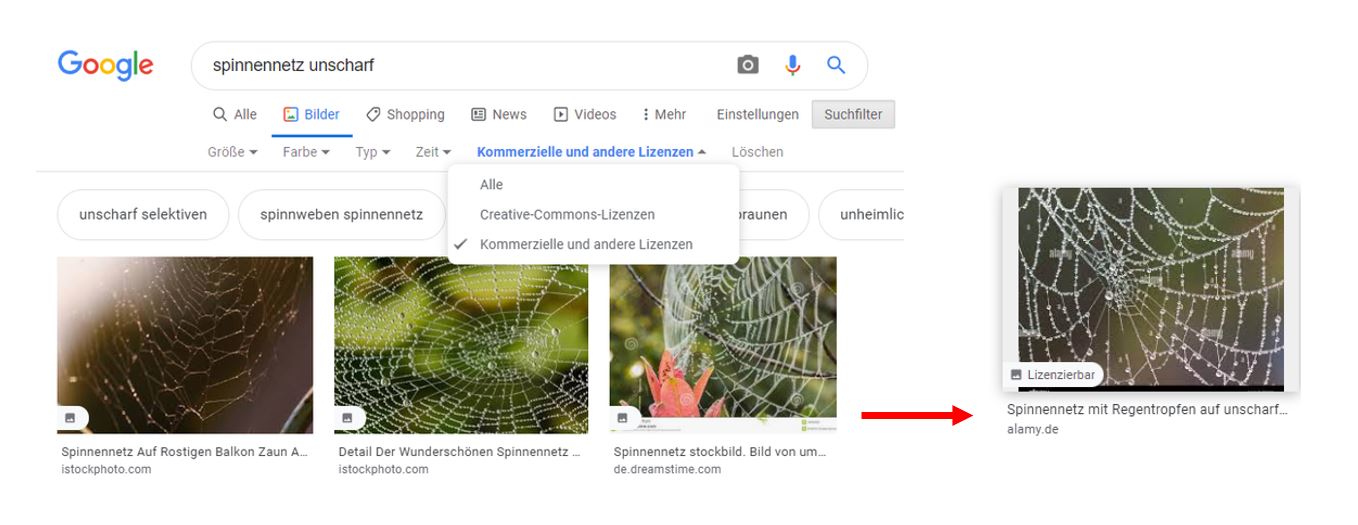Image resolution: width=1358 pixels, height=525 pixels.
Task: Open the Shopping tab
Action: pyautogui.click(x=405, y=114)
